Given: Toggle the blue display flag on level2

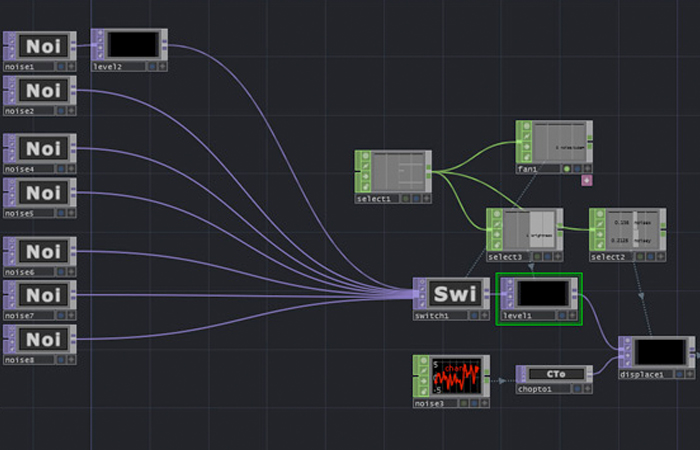Looking at the screenshot, I should pyautogui.click(x=152, y=67).
